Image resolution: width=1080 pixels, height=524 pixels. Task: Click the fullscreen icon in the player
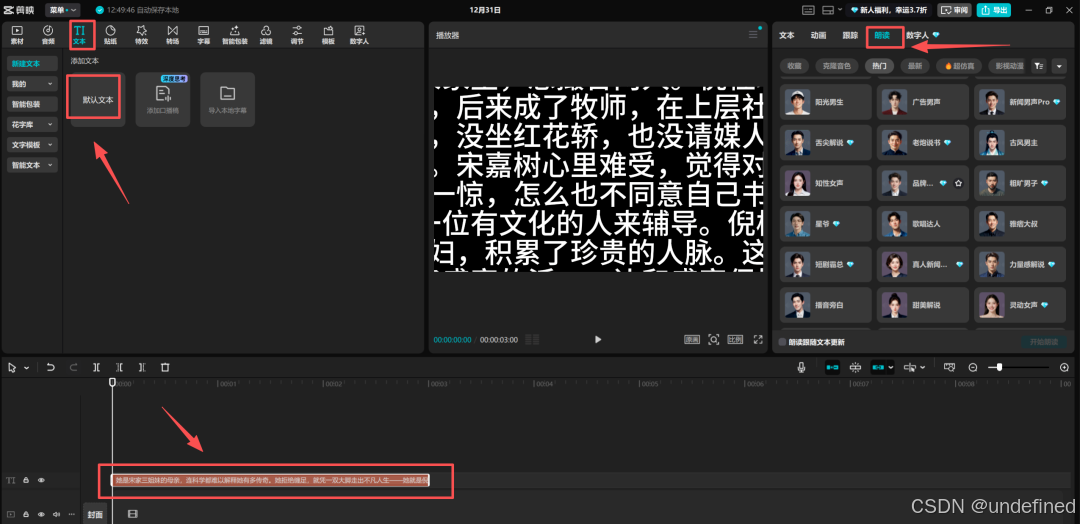(758, 339)
